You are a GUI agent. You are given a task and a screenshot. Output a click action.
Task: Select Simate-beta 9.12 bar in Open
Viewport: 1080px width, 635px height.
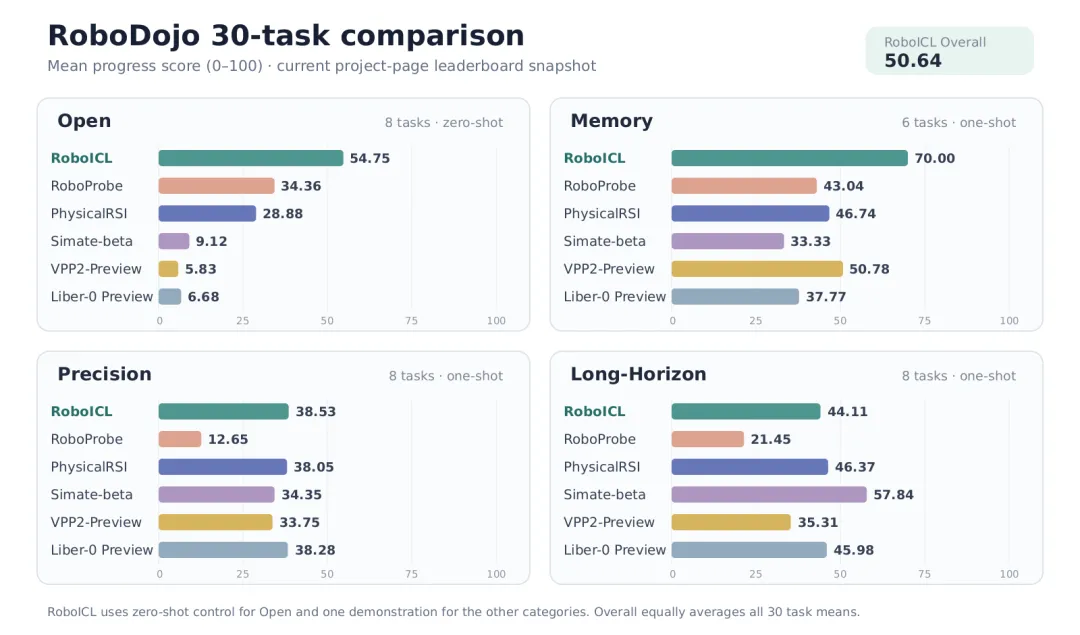(x=174, y=241)
